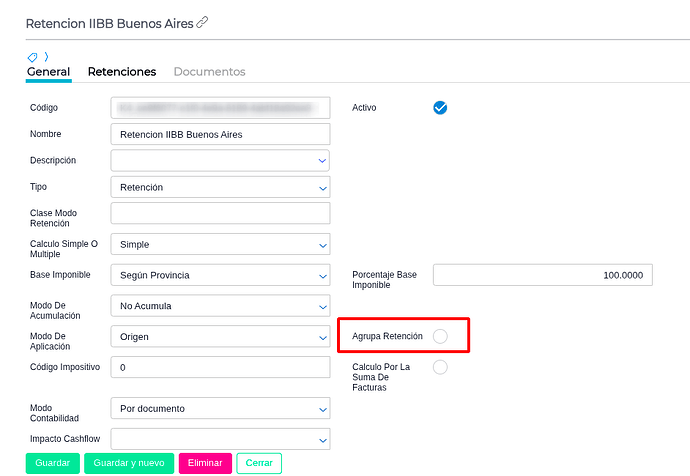Toggle Calculo Por La Suma De Facturas
The height and width of the screenshot is (476, 690).
tap(440, 368)
